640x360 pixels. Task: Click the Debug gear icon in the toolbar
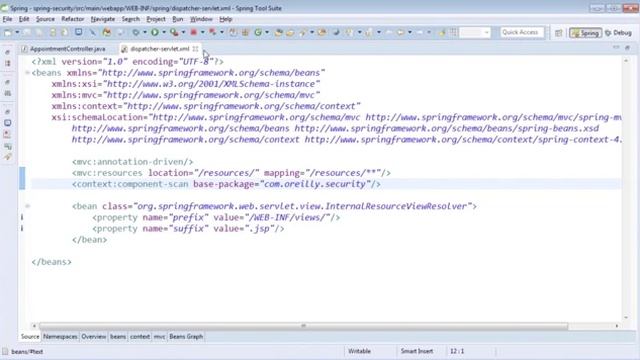point(136,32)
